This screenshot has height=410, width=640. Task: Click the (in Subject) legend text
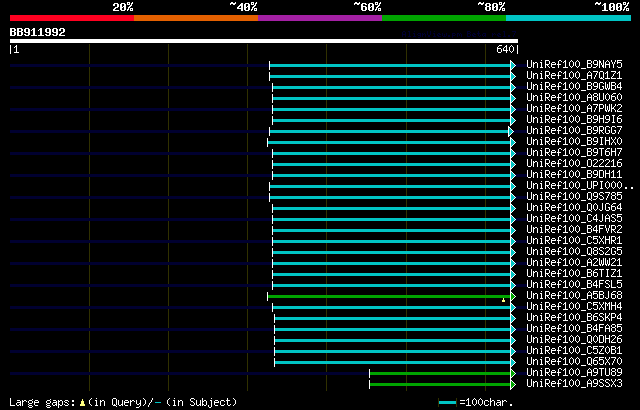point(202,402)
